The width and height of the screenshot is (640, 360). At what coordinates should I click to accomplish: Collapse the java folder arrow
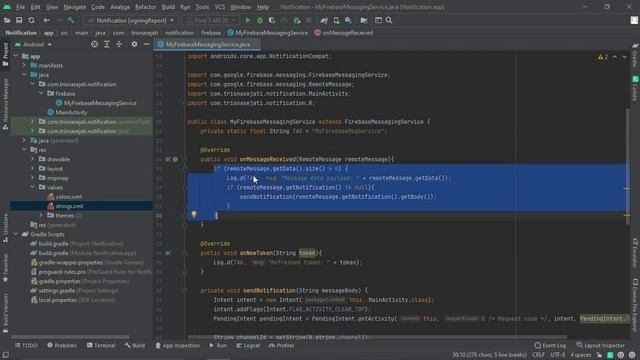pos(24,75)
